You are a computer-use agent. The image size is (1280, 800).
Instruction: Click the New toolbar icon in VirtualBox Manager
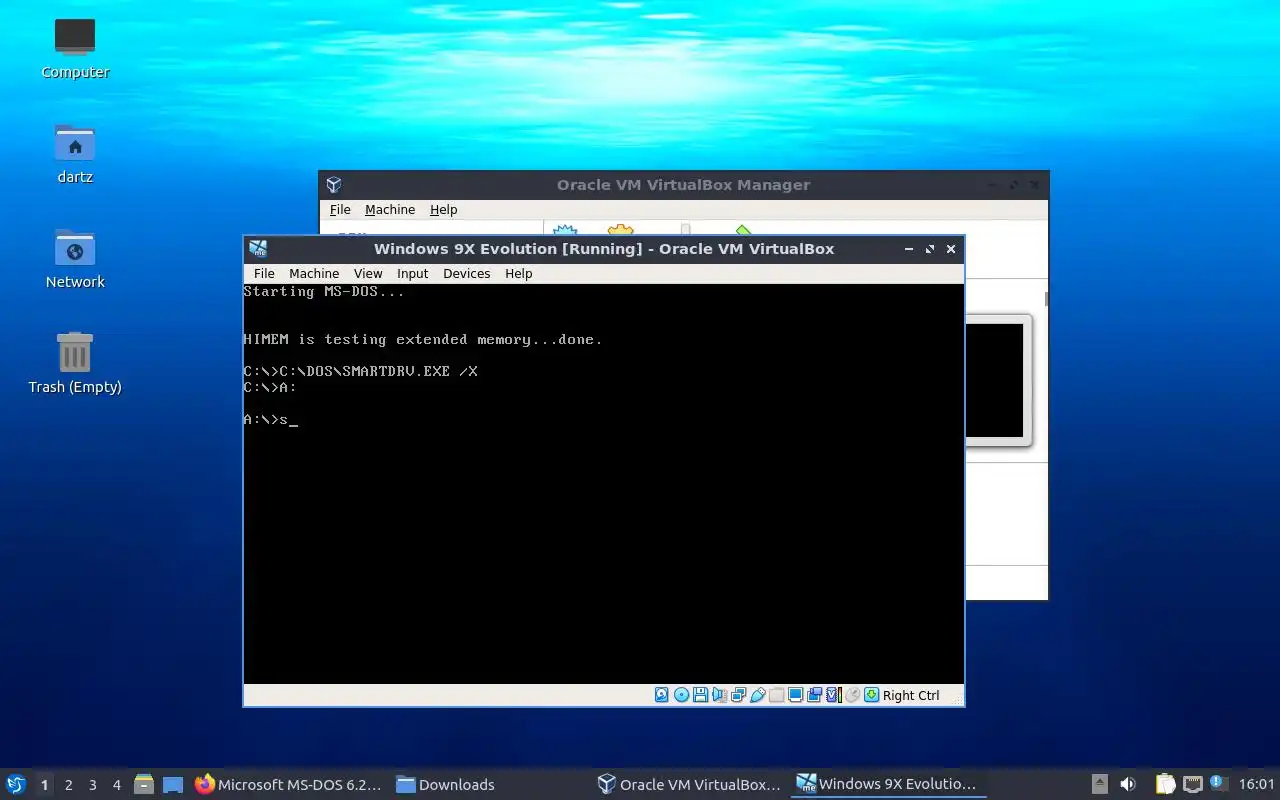pyautogui.click(x=565, y=230)
